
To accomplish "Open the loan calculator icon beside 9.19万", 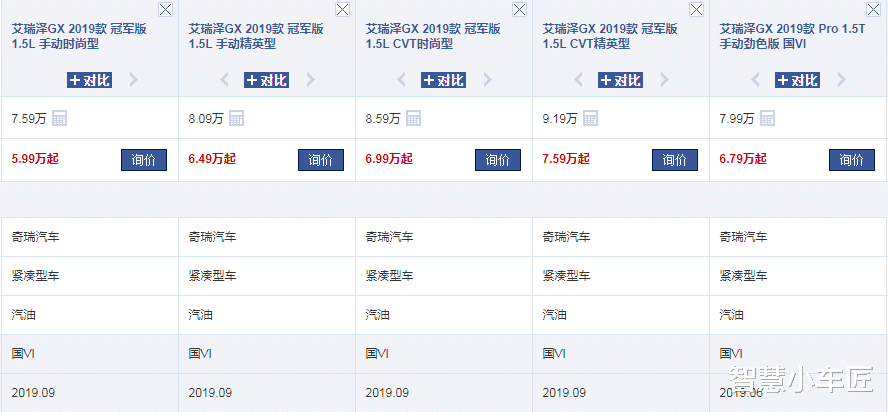I will click(591, 118).
